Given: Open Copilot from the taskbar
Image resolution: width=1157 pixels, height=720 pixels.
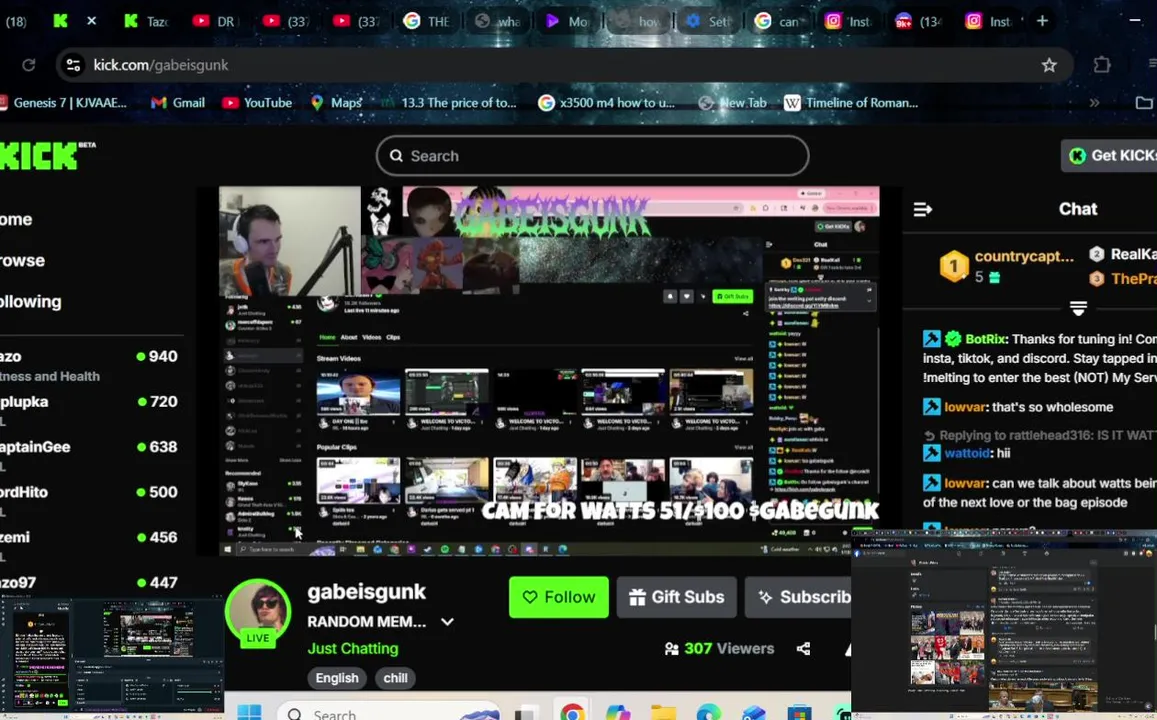Looking at the screenshot, I should (x=618, y=712).
